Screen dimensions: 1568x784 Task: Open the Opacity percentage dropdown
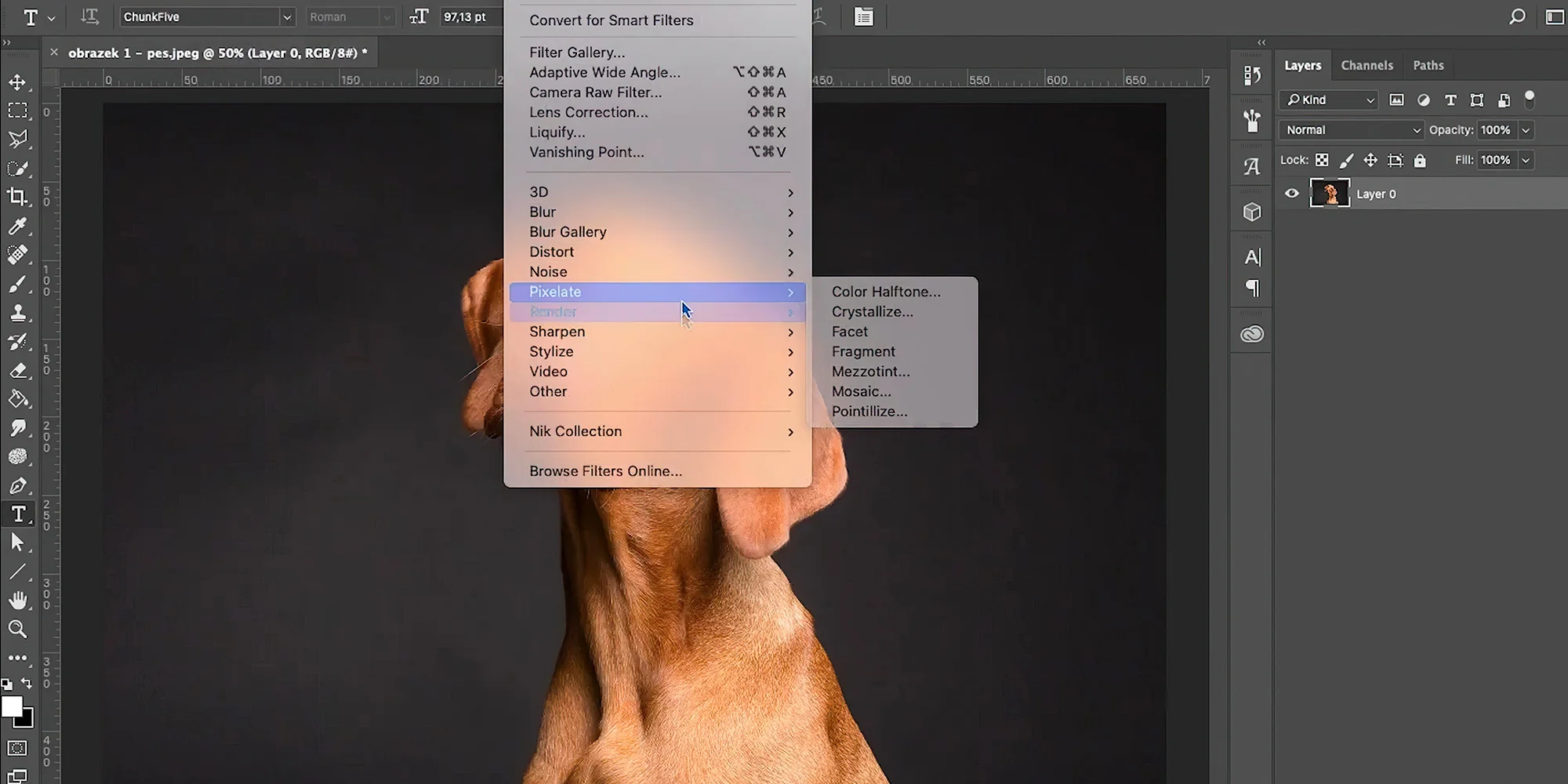click(1526, 129)
